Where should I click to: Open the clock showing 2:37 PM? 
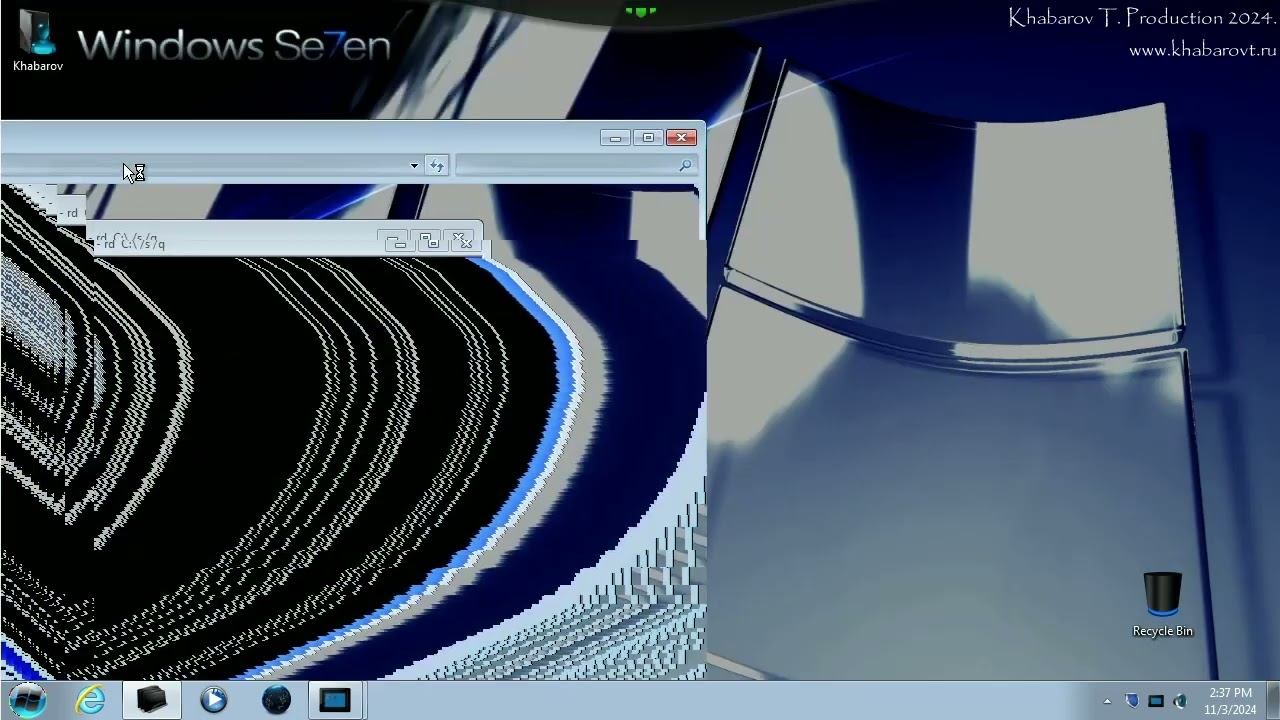coord(1230,701)
